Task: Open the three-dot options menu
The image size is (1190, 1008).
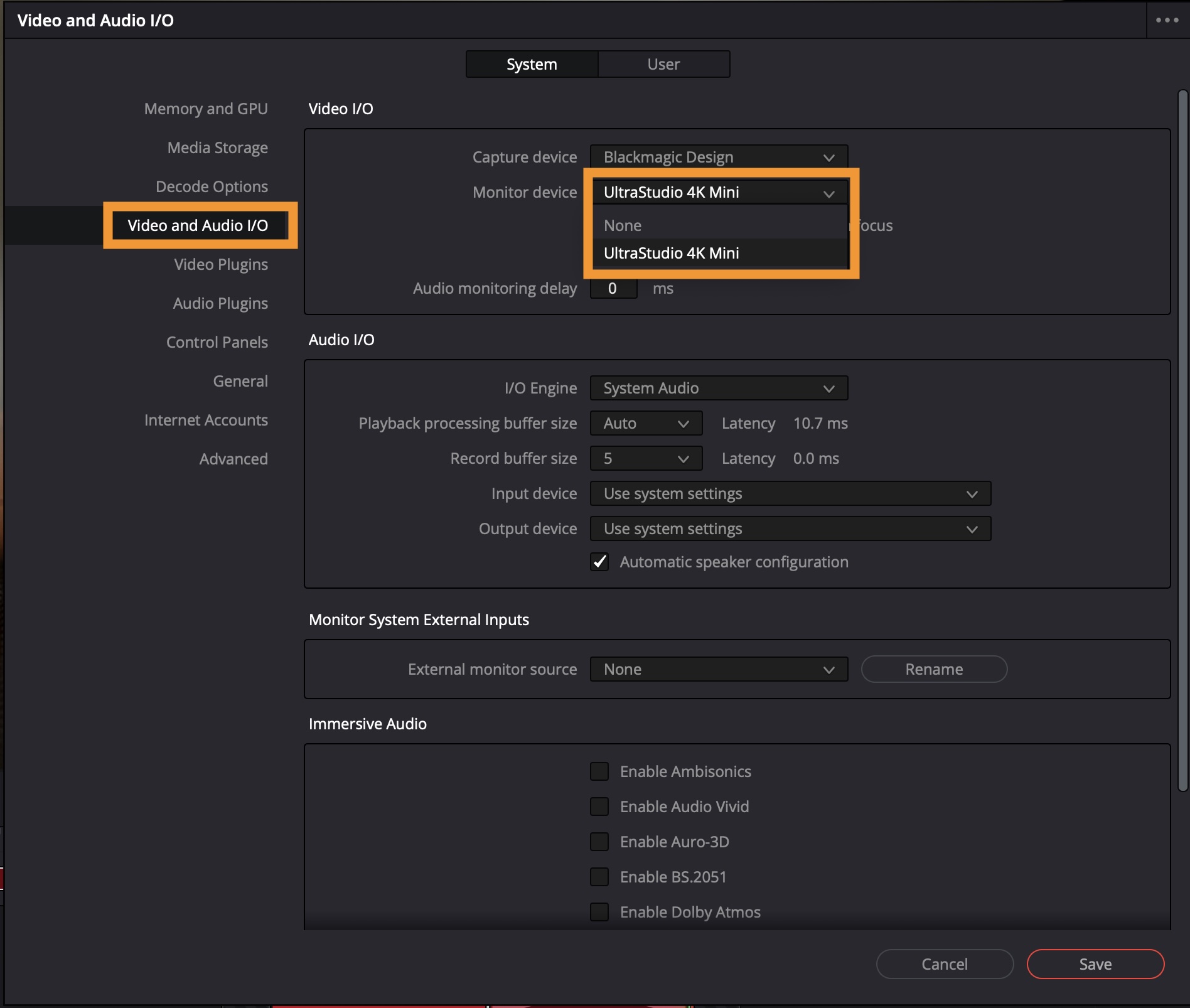Action: tap(1167, 20)
